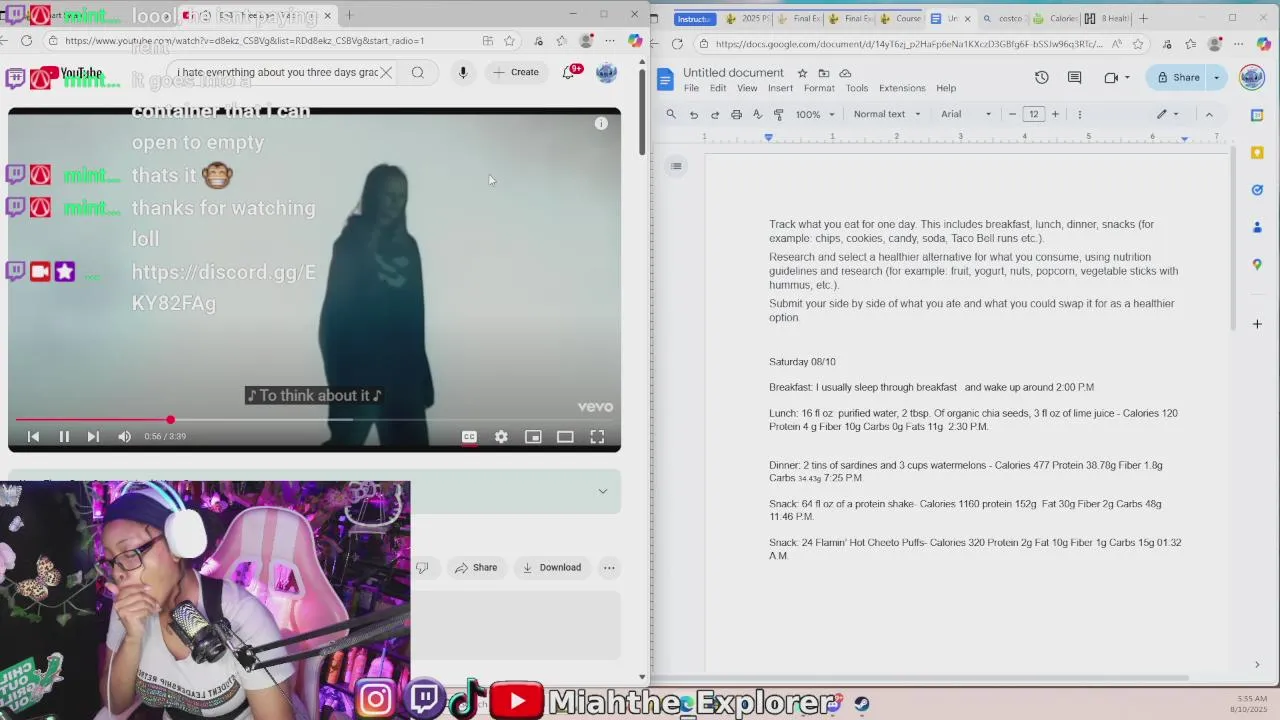Redo action in Docs toolbar
This screenshot has width=1280, height=720.
click(715, 114)
